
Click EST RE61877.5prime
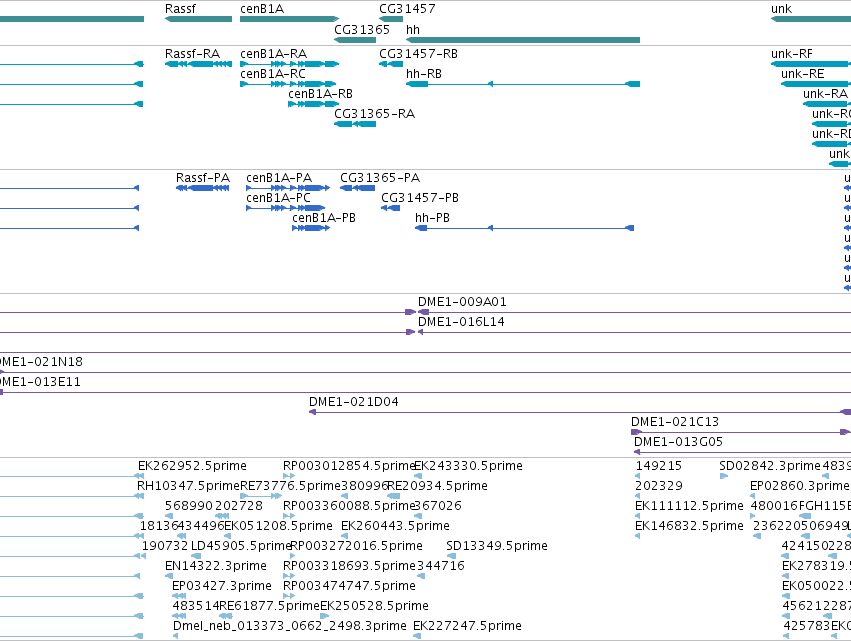pos(269,606)
